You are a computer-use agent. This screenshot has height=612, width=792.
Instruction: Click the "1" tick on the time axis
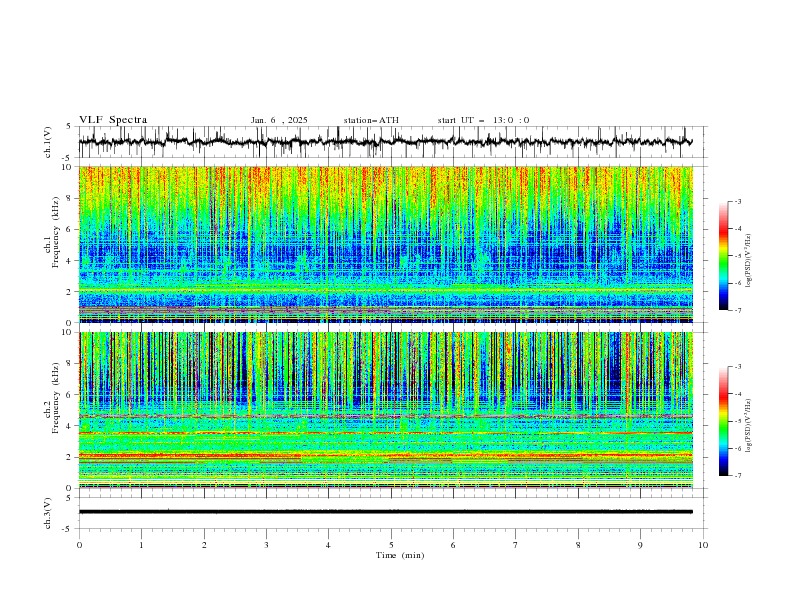(141, 545)
